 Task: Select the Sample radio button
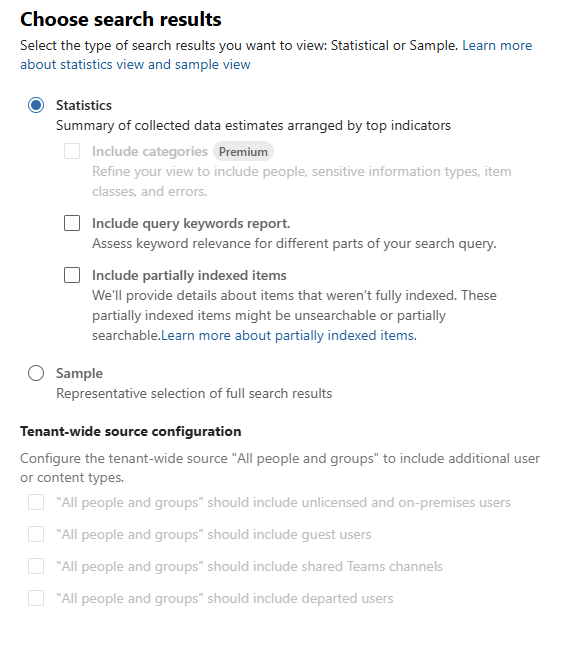click(36, 373)
